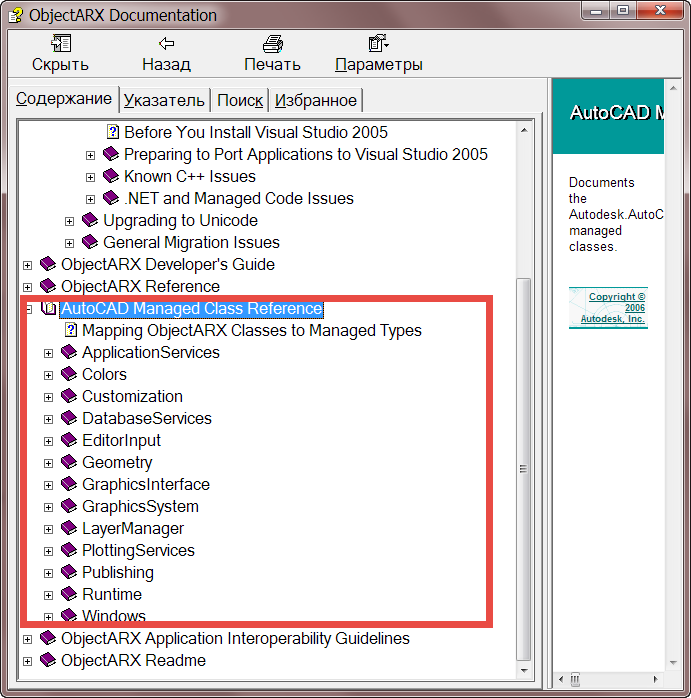Click the Печать (Print) printer icon
The height and width of the screenshot is (698, 691).
[x=272, y=44]
